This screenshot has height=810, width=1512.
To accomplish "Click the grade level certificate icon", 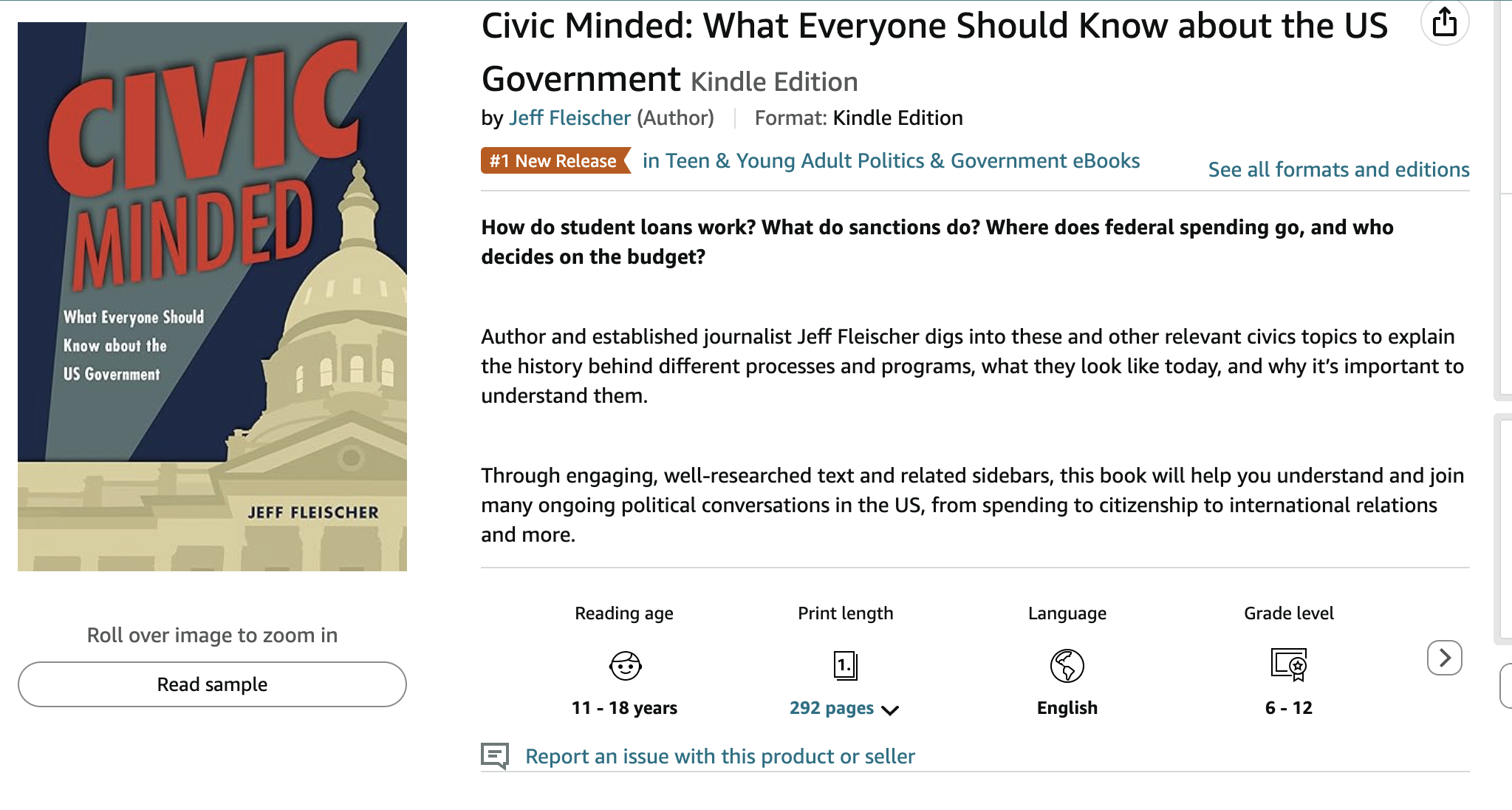I will pos(1288,664).
